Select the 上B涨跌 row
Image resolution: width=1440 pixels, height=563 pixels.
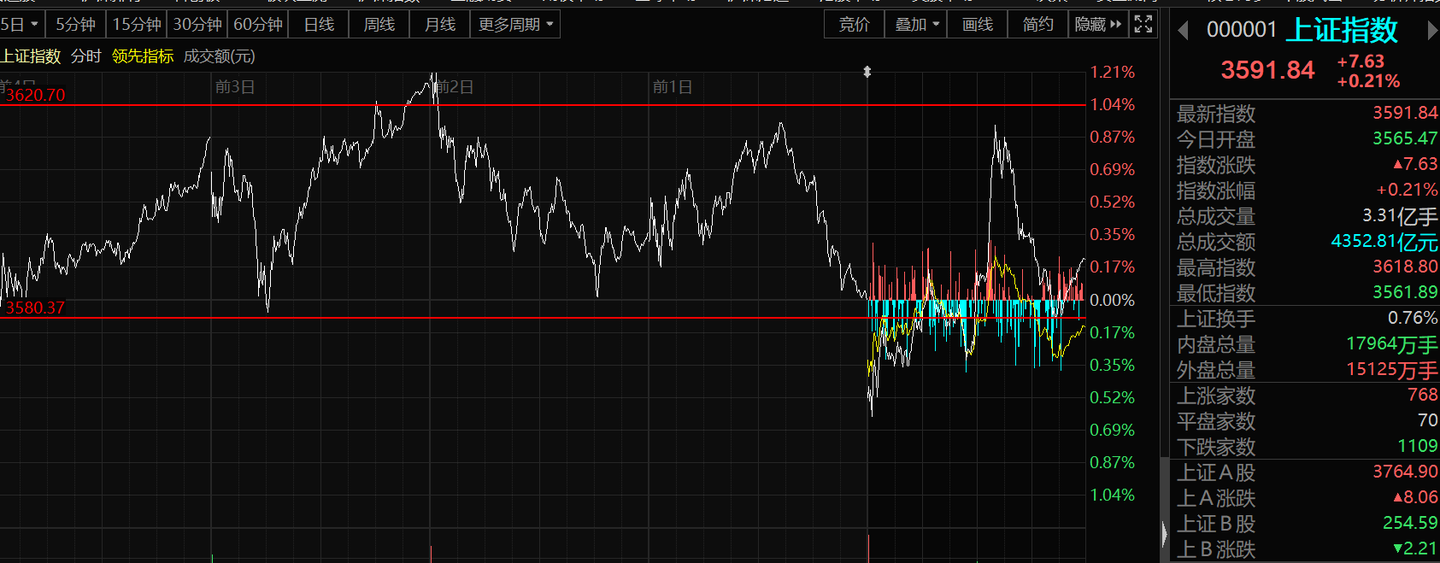point(1305,549)
